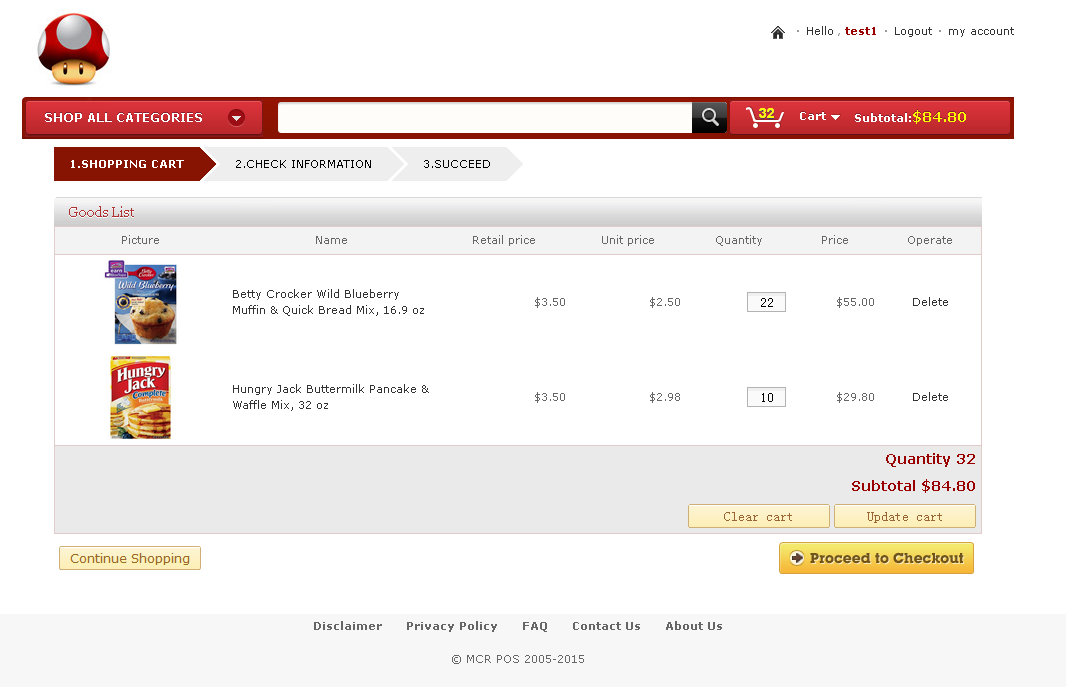
Task: Click Continue Shopping button
Action: tap(130, 558)
